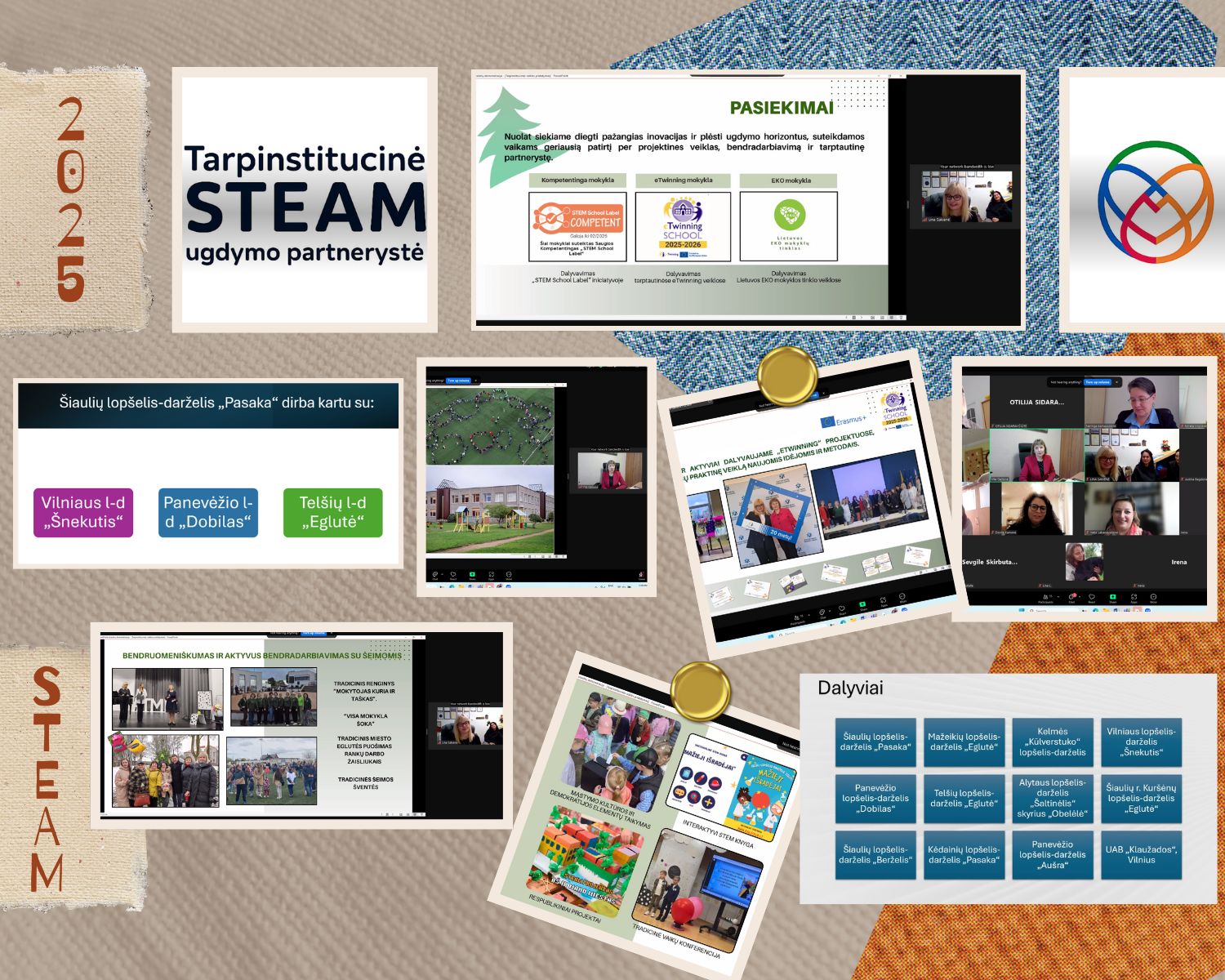Expand the arrow beside Participants in gallery screenshot
This screenshot has width=1225, height=980.
1058,597
